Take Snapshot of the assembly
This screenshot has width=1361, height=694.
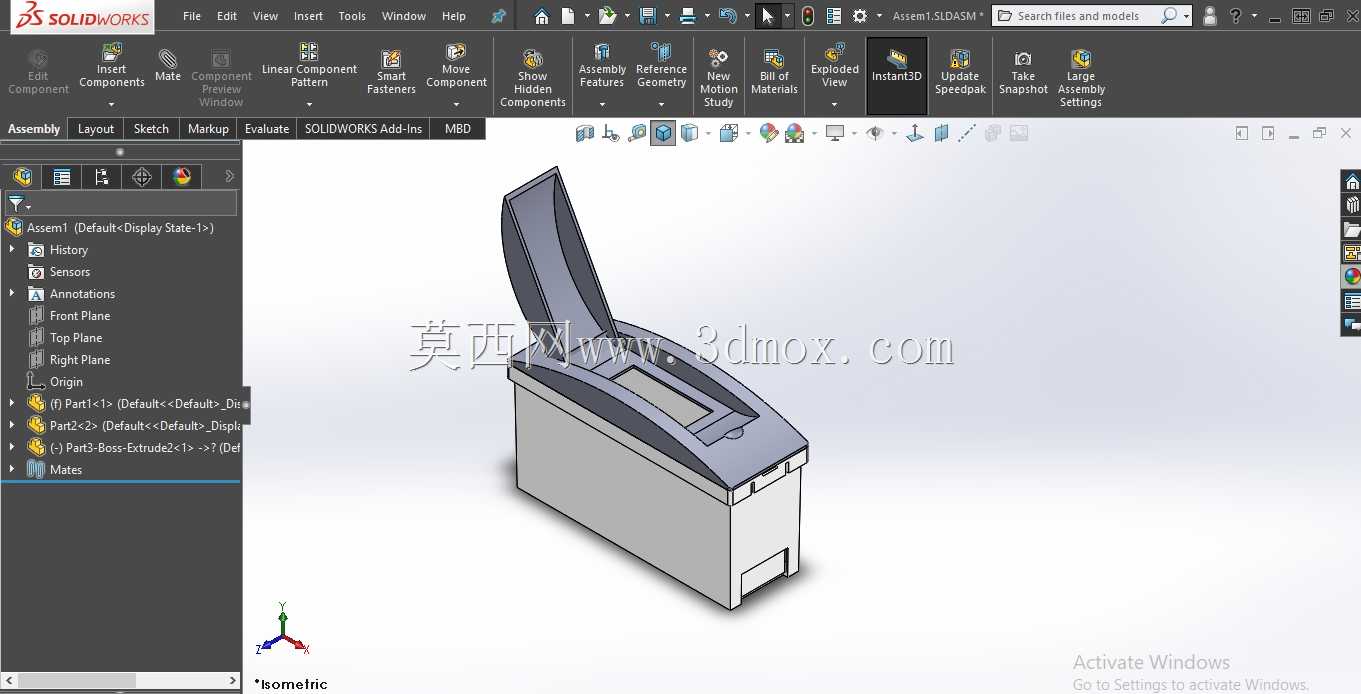click(x=1023, y=71)
